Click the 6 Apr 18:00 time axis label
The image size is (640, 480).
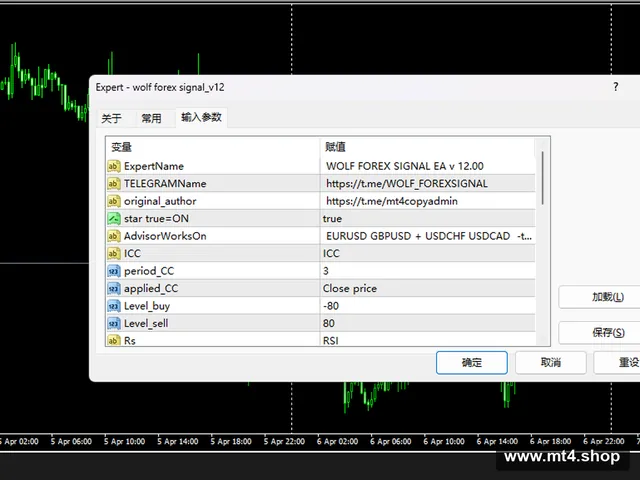551,442
